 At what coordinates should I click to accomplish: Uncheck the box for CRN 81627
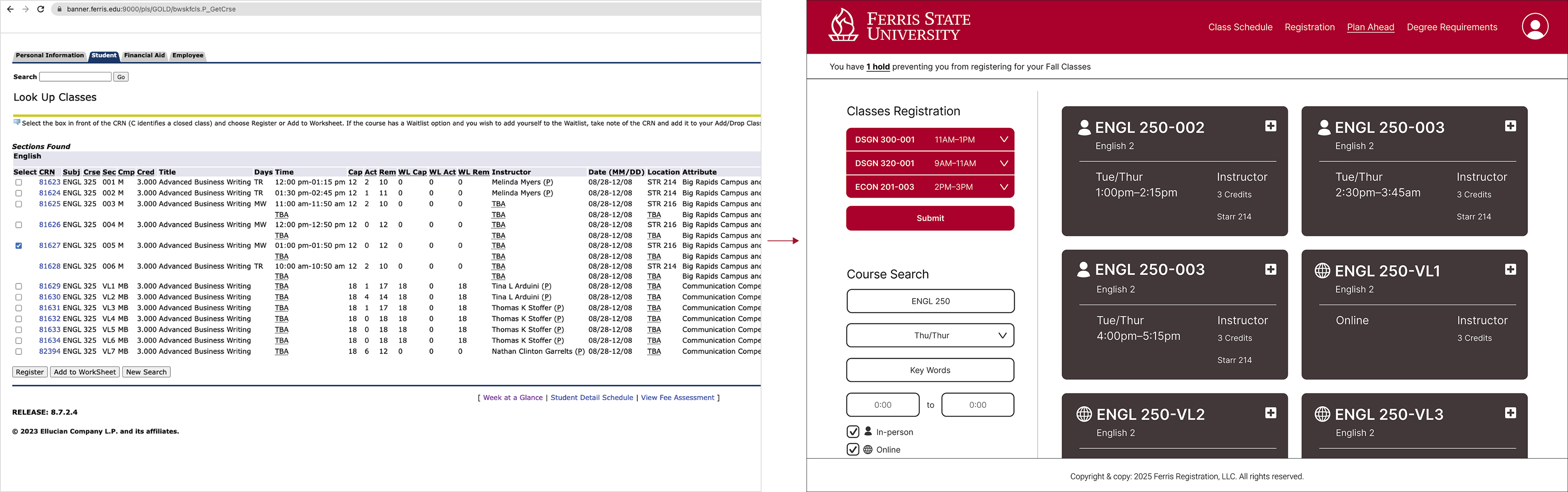tap(18, 246)
